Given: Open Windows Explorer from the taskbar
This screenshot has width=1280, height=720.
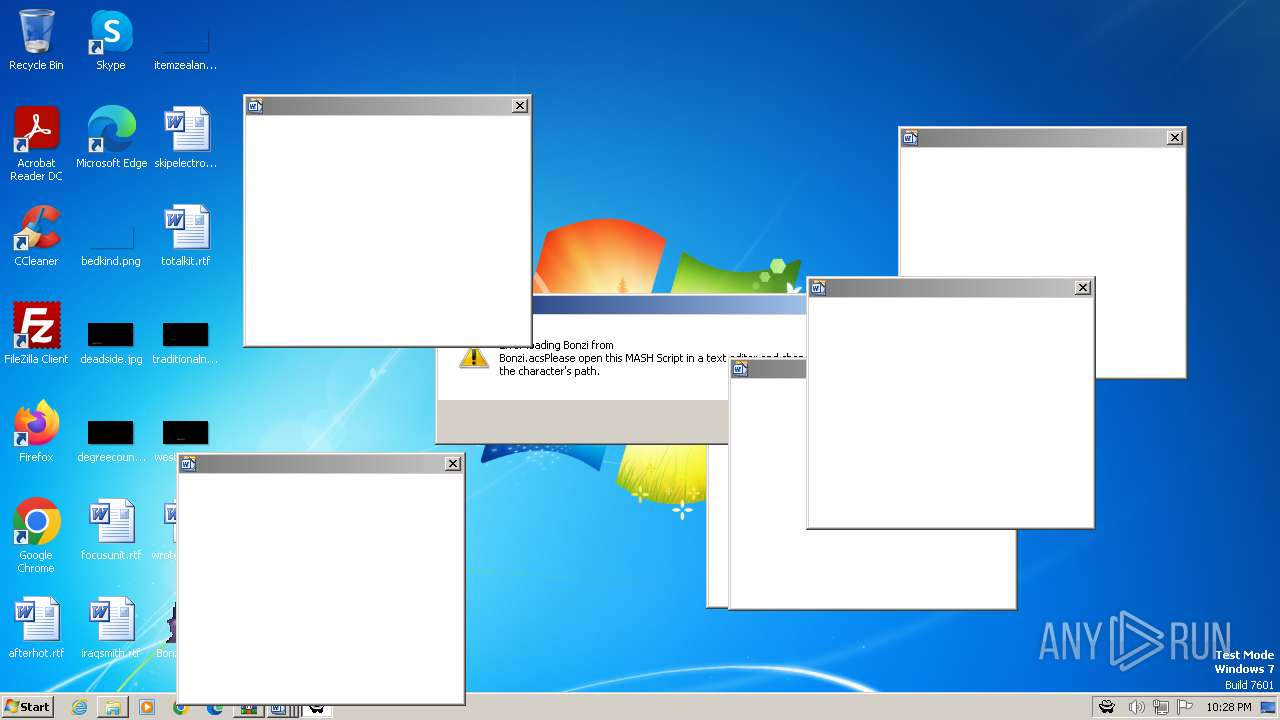Looking at the screenshot, I should pos(113,707).
